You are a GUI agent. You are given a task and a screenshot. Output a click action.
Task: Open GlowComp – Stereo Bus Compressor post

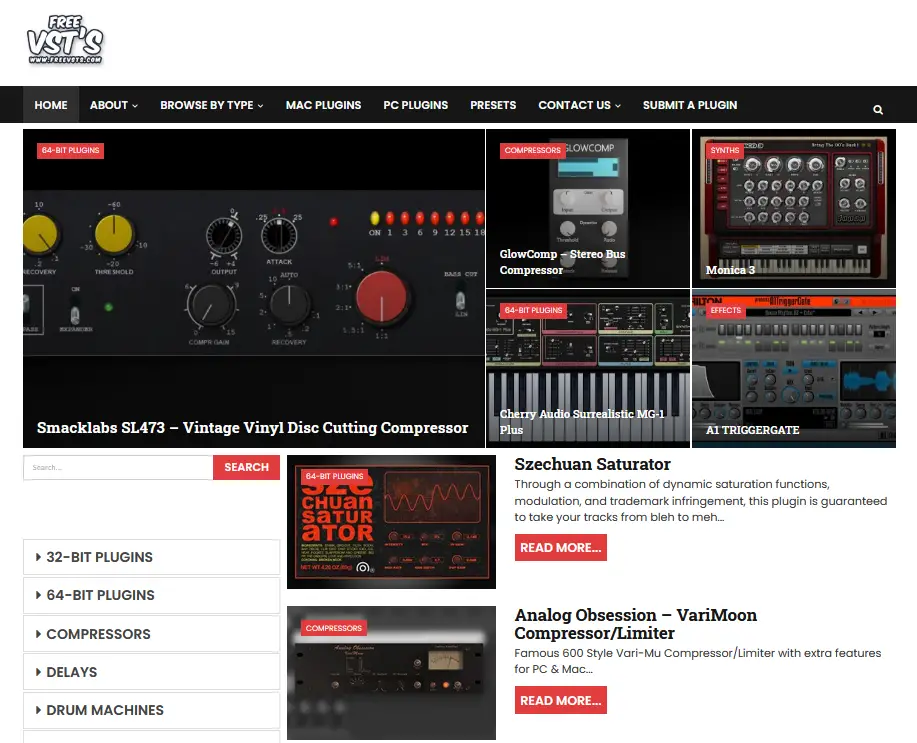pyautogui.click(x=562, y=262)
